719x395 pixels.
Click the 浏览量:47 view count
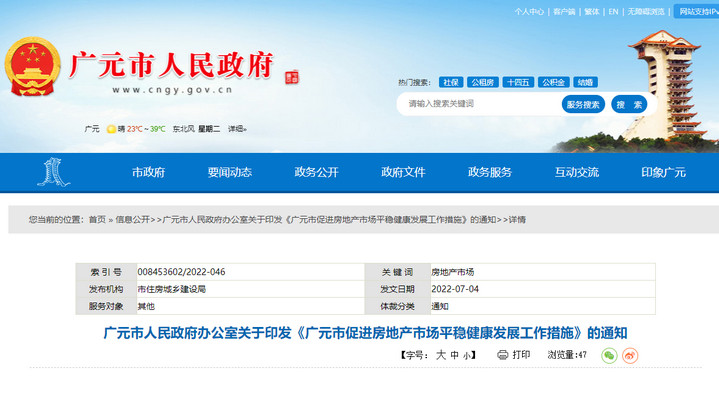pos(567,355)
